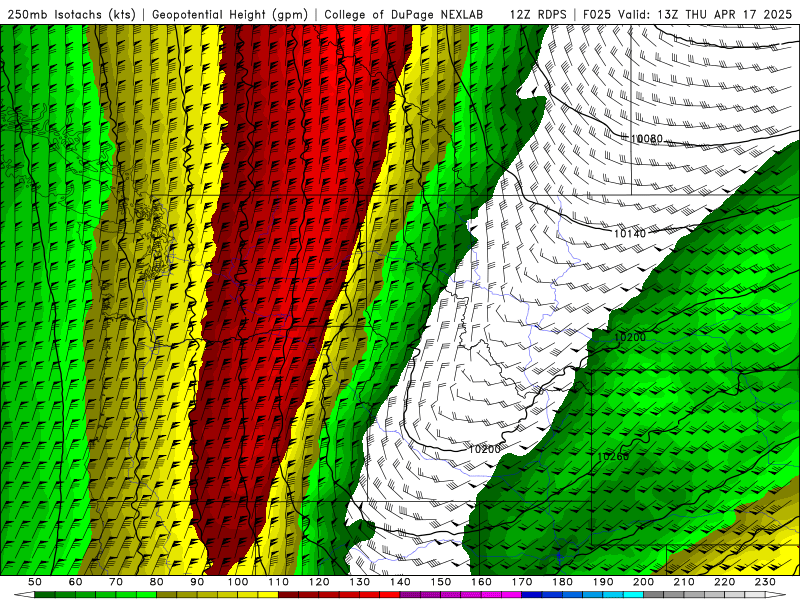Select the 210 tick label on the colorbar
The height and width of the screenshot is (600, 800).
click(684, 582)
